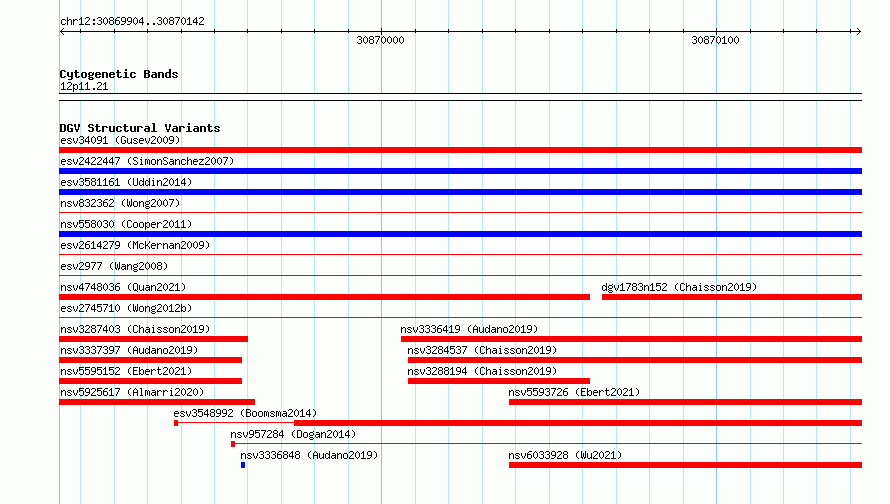The image size is (890, 504).
Task: Click the red bar under nsv5593726
Action: (685, 402)
